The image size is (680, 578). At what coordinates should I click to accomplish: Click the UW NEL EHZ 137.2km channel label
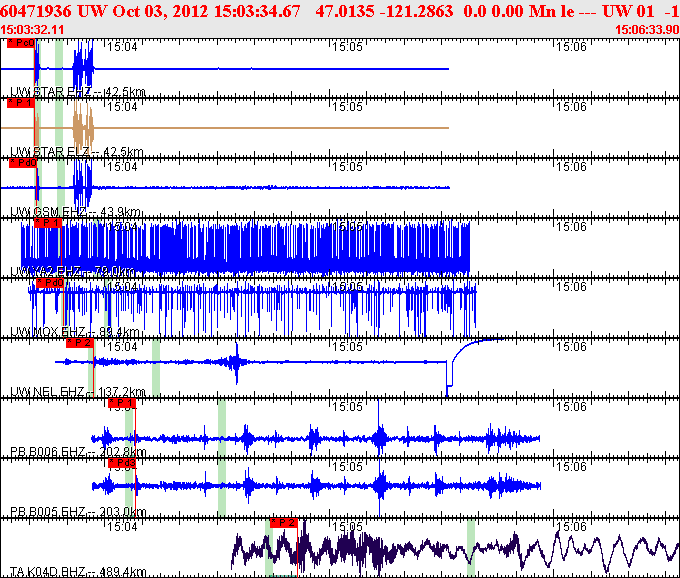point(78,392)
